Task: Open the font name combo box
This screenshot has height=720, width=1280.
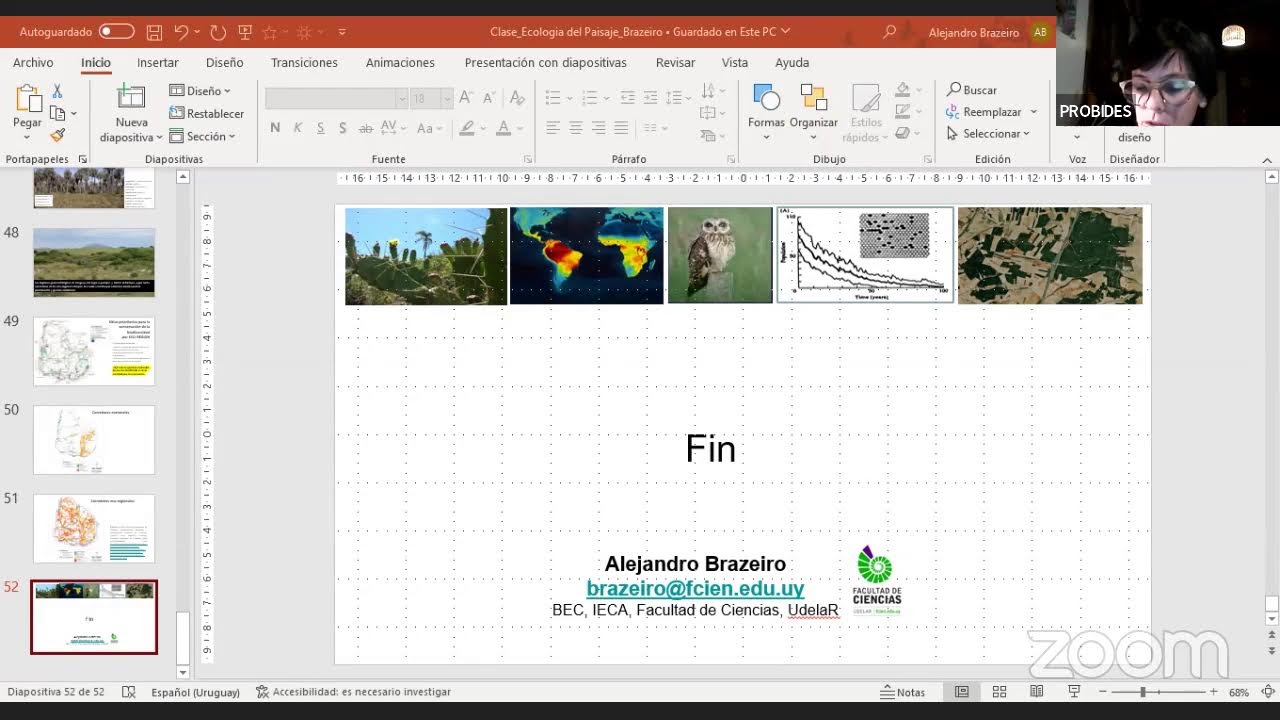Action: [336, 98]
